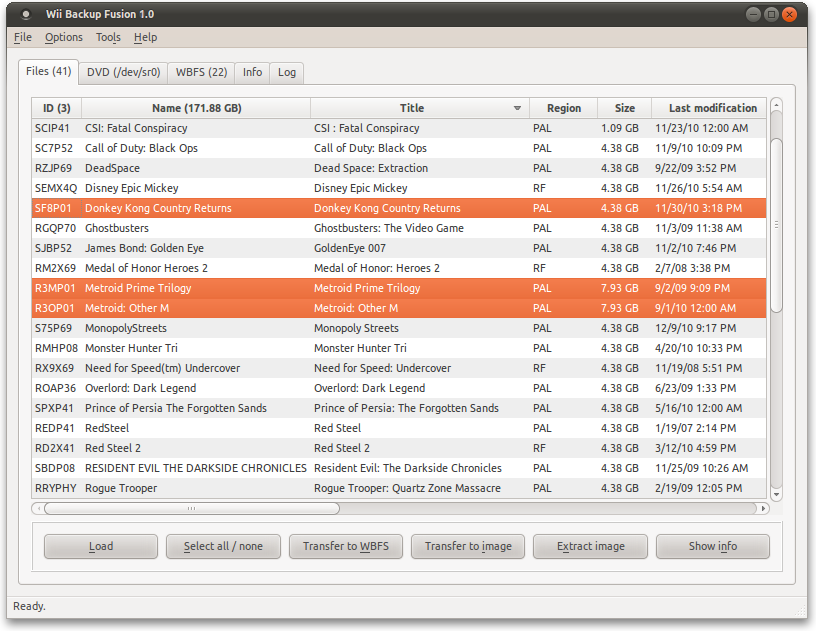Click the Extract image button
The width and height of the screenshot is (816, 631).
[591, 546]
